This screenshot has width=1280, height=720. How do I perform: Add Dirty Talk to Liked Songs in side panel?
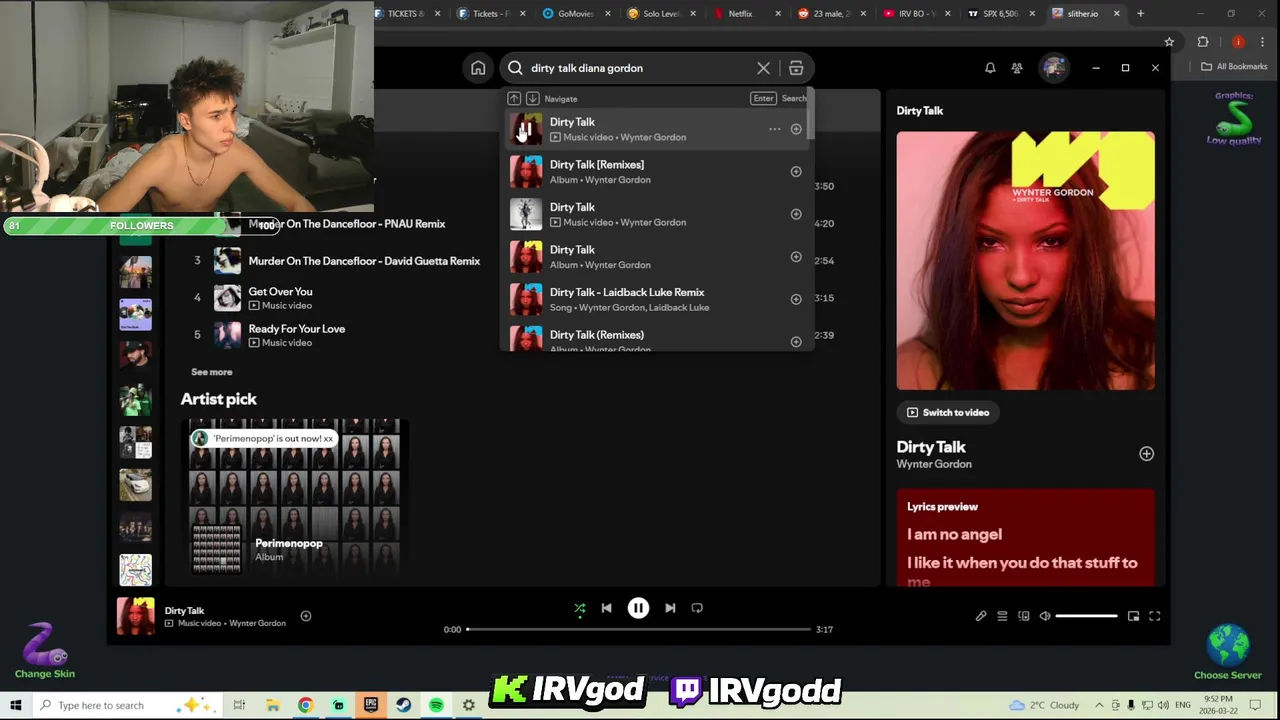click(x=1146, y=454)
